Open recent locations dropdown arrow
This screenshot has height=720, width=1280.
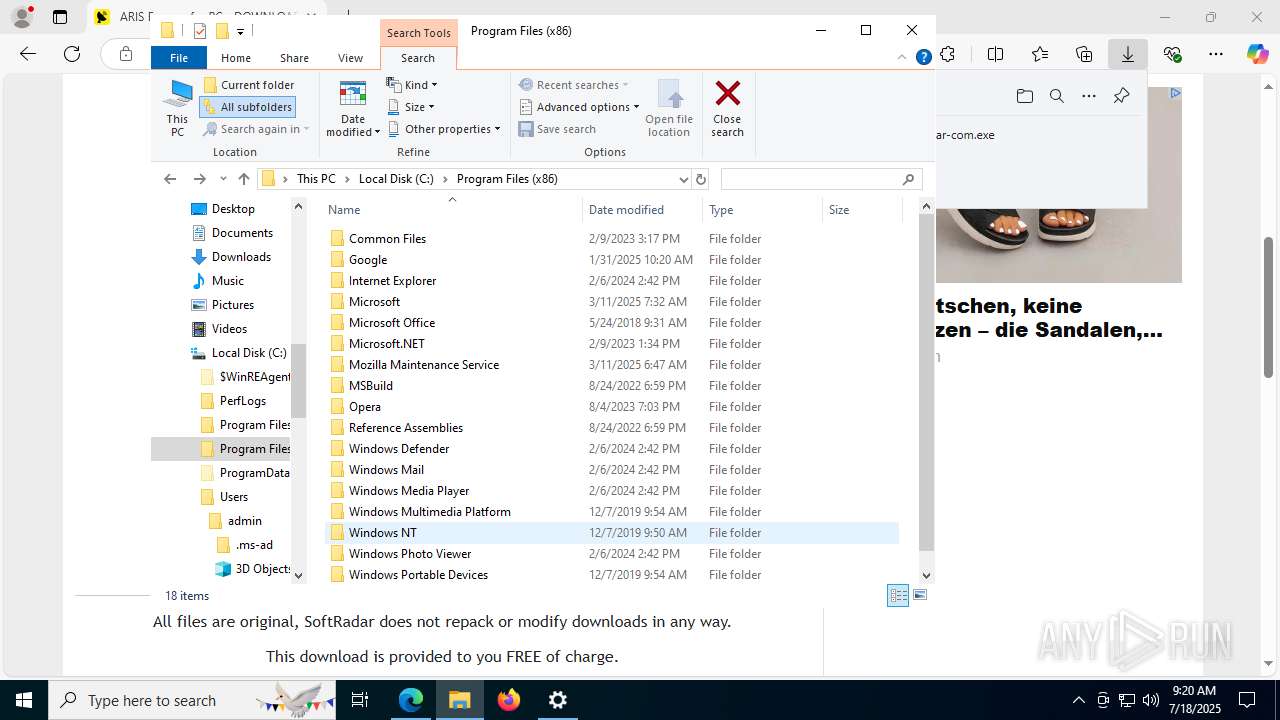click(223, 179)
